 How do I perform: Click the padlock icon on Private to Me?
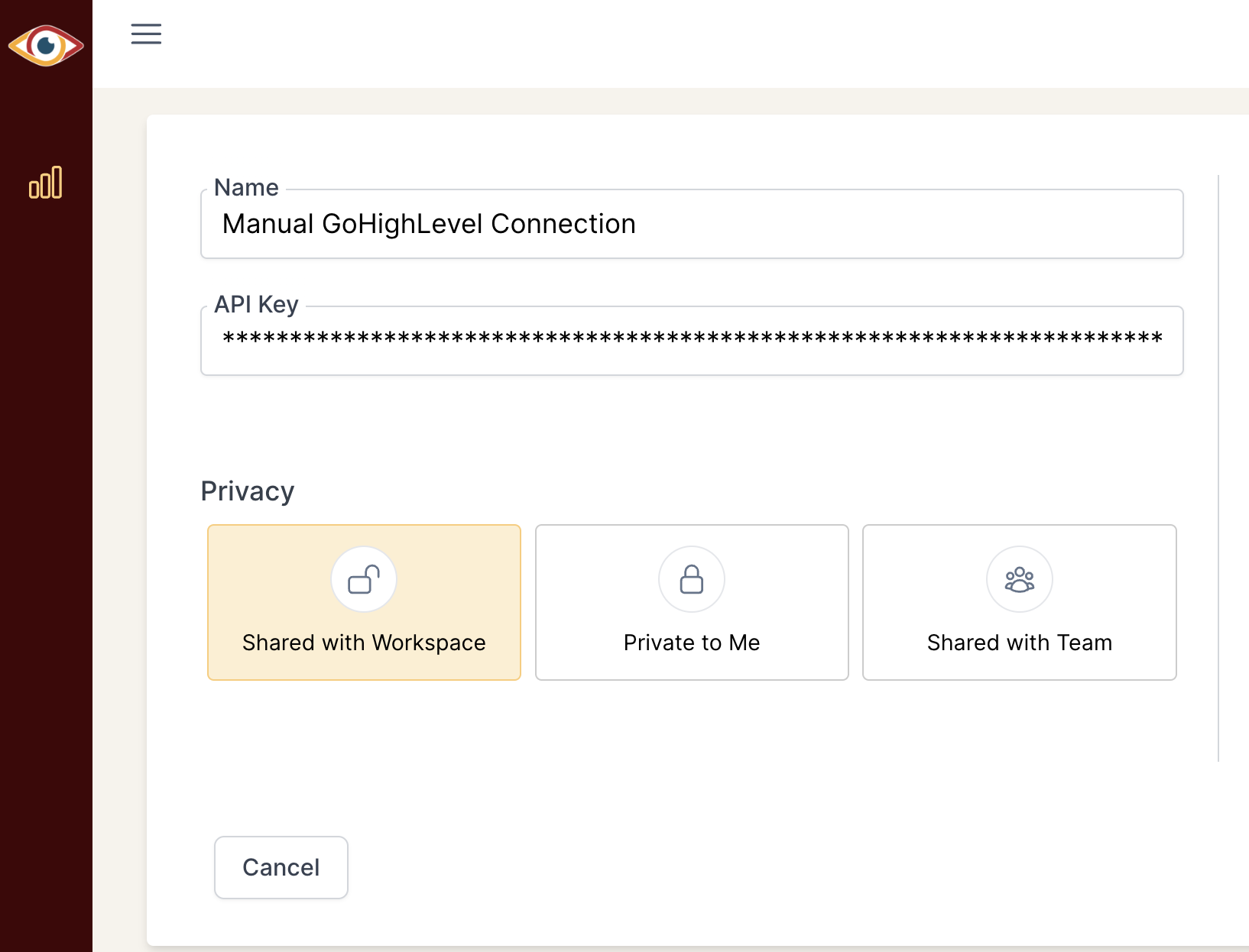(x=691, y=579)
